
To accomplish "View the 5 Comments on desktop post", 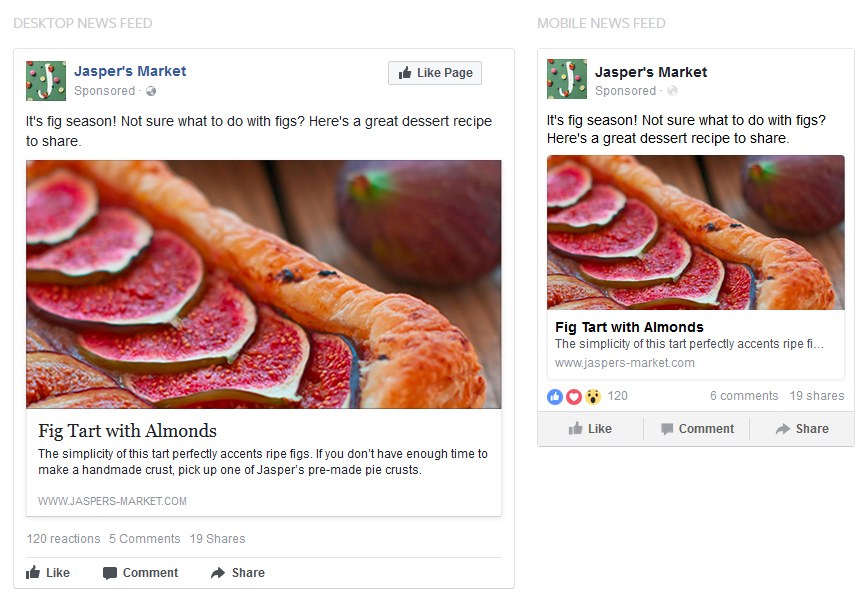I will point(145,539).
